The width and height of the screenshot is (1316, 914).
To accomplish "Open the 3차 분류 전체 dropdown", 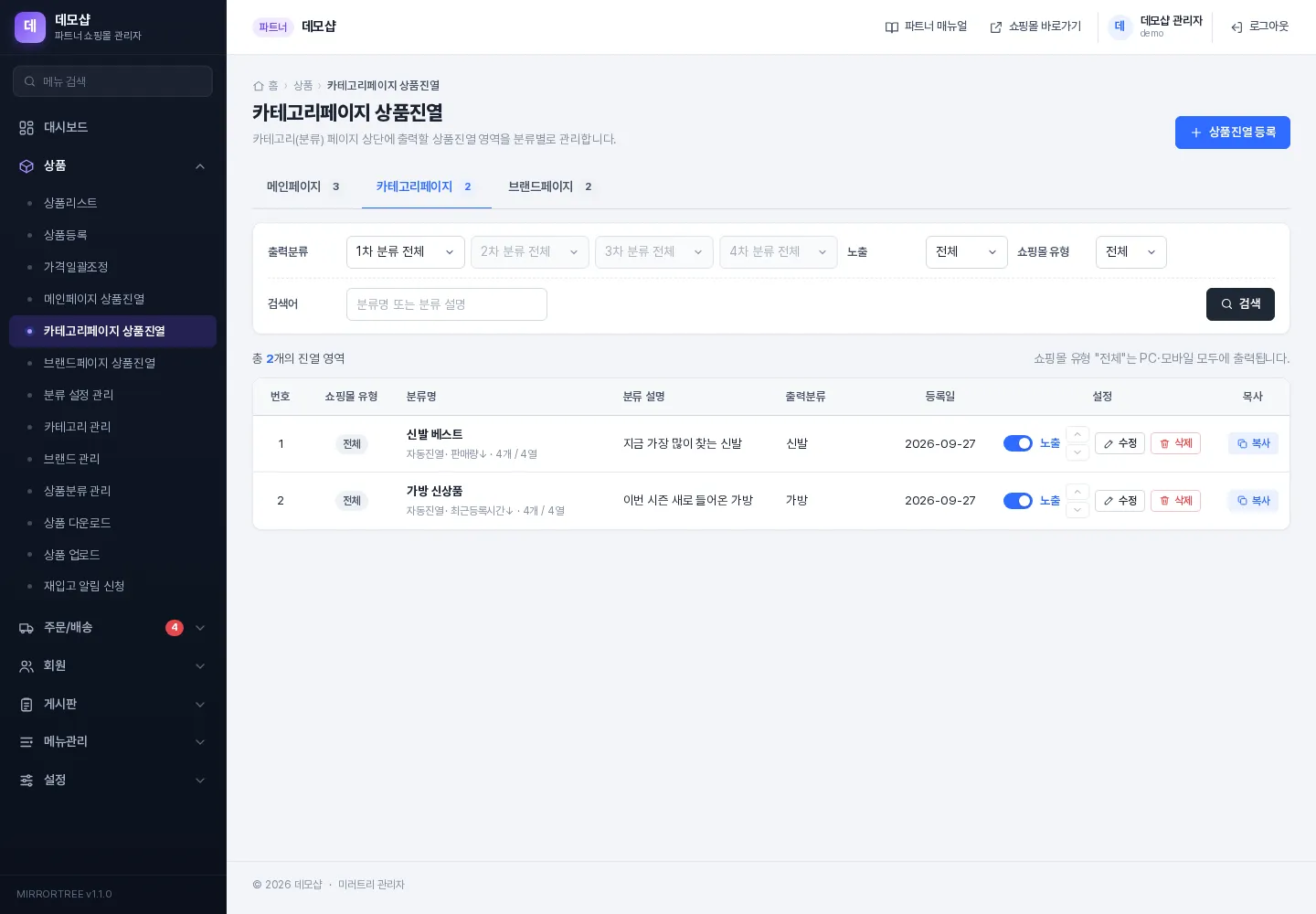I will pos(654,252).
